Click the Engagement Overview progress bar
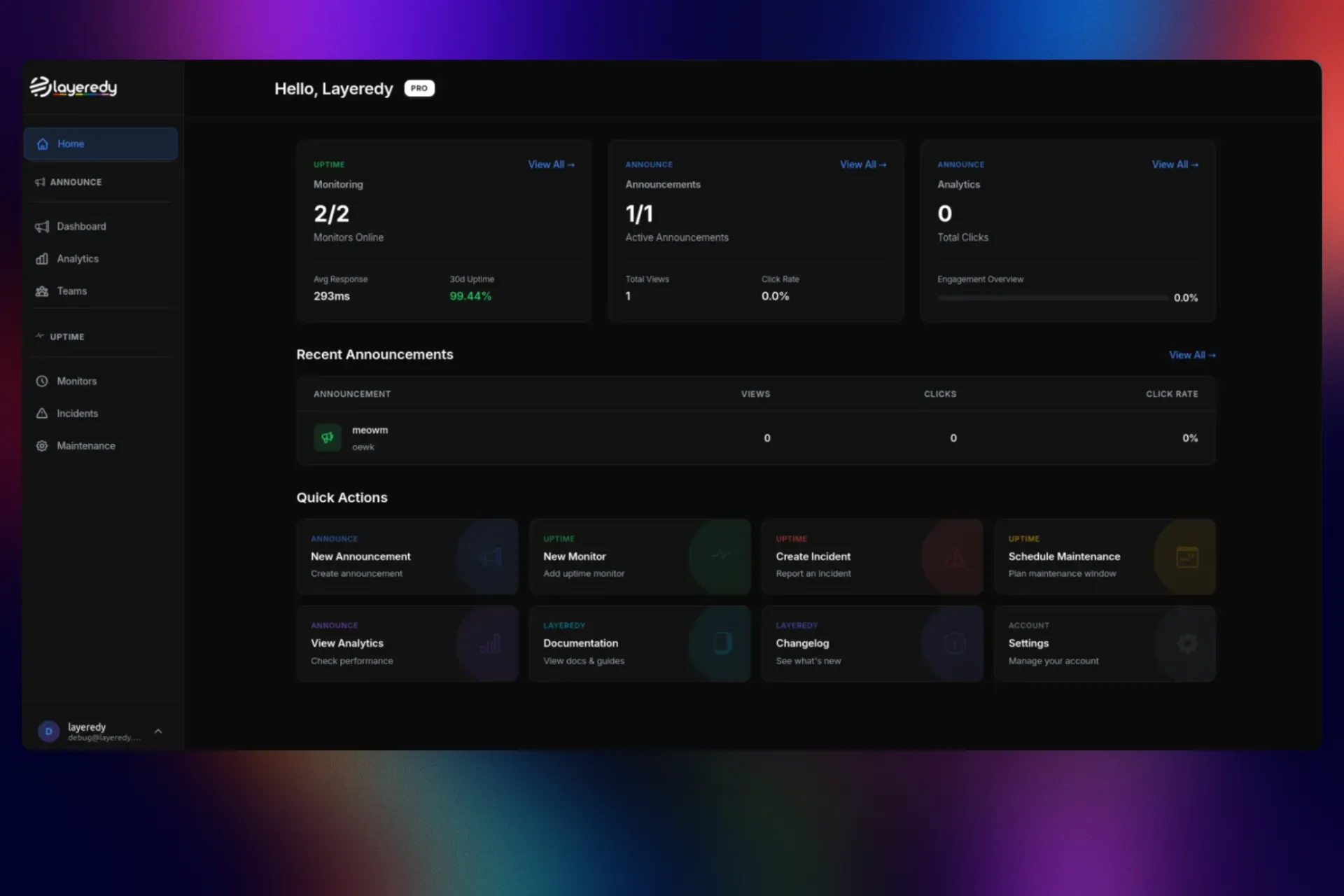This screenshot has height=896, width=1344. click(1050, 297)
